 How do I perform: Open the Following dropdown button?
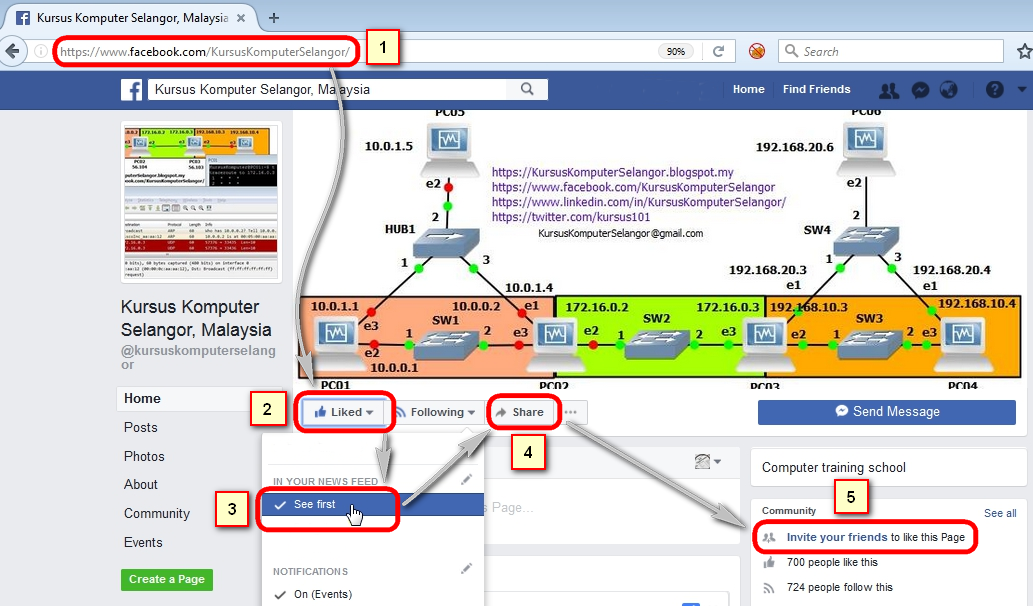click(x=436, y=412)
